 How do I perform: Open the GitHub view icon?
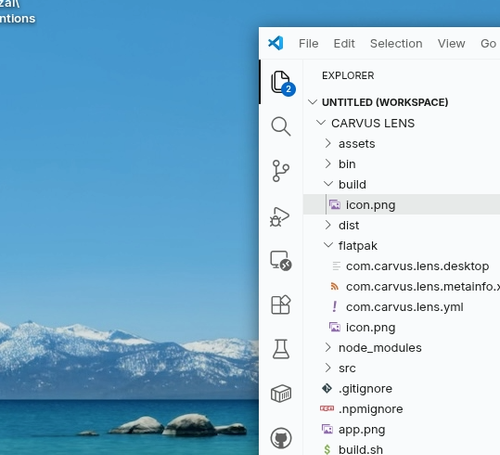pos(281,438)
